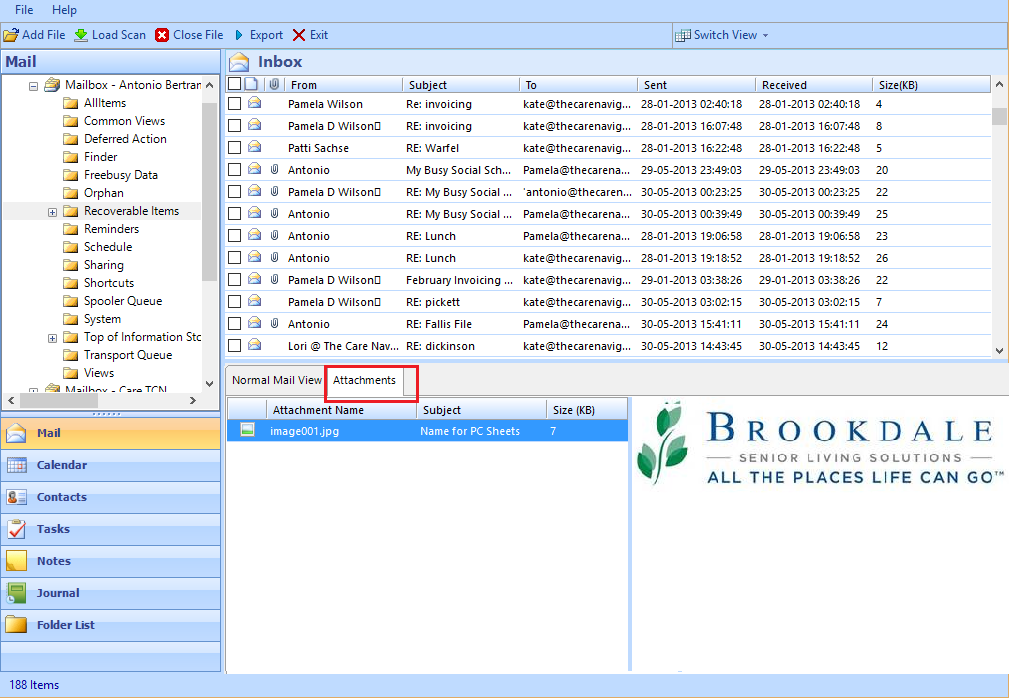The height and width of the screenshot is (698, 1009).
Task: Expand the Top of Information Store folder
Action: pos(53,338)
